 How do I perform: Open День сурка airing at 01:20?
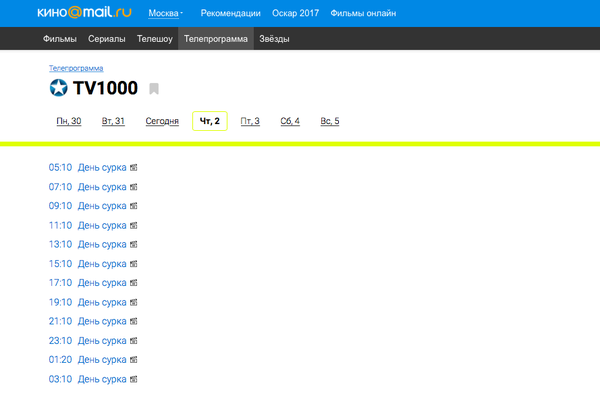[x=102, y=360]
